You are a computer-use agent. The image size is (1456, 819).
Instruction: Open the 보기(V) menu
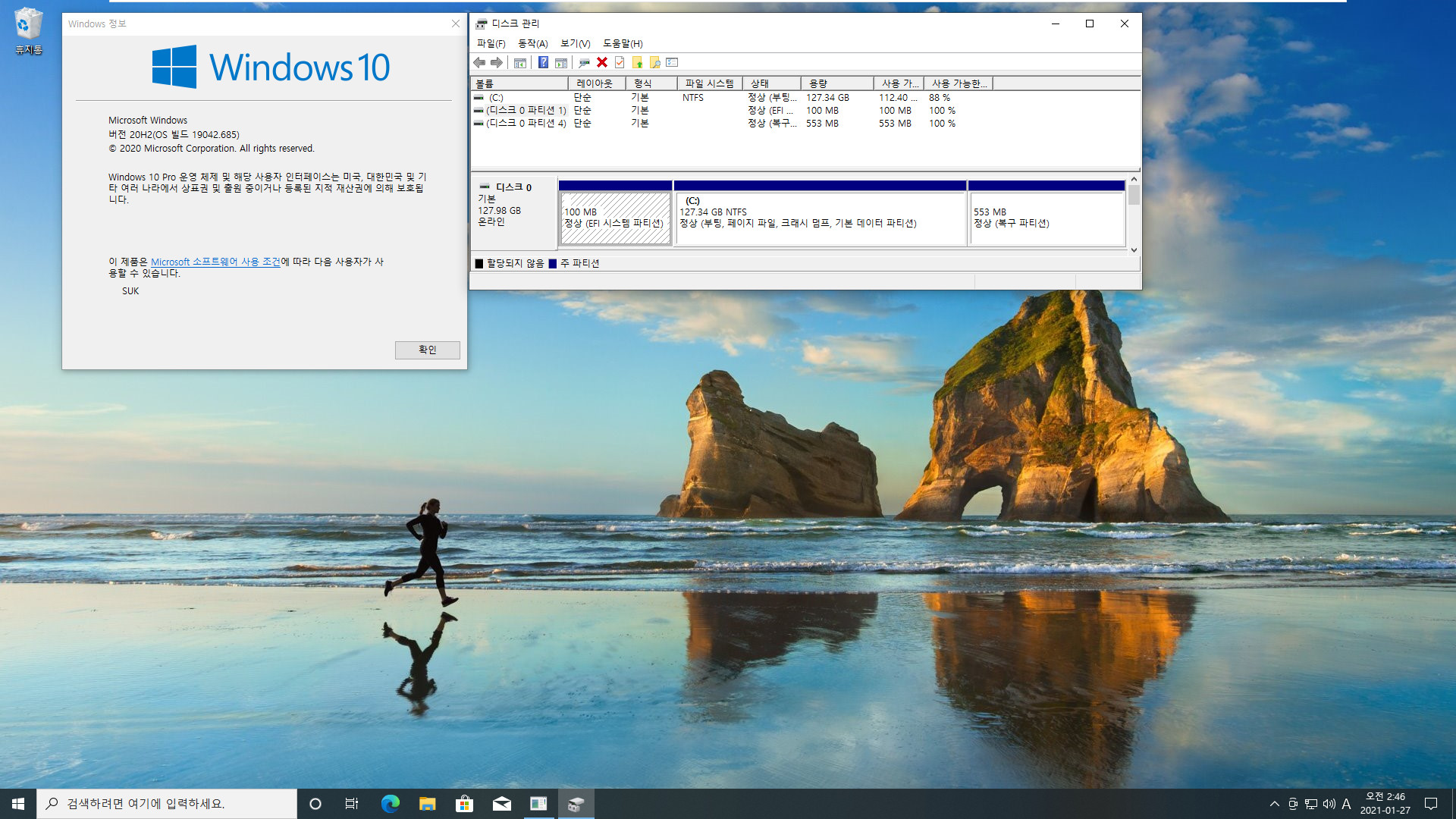click(x=576, y=43)
